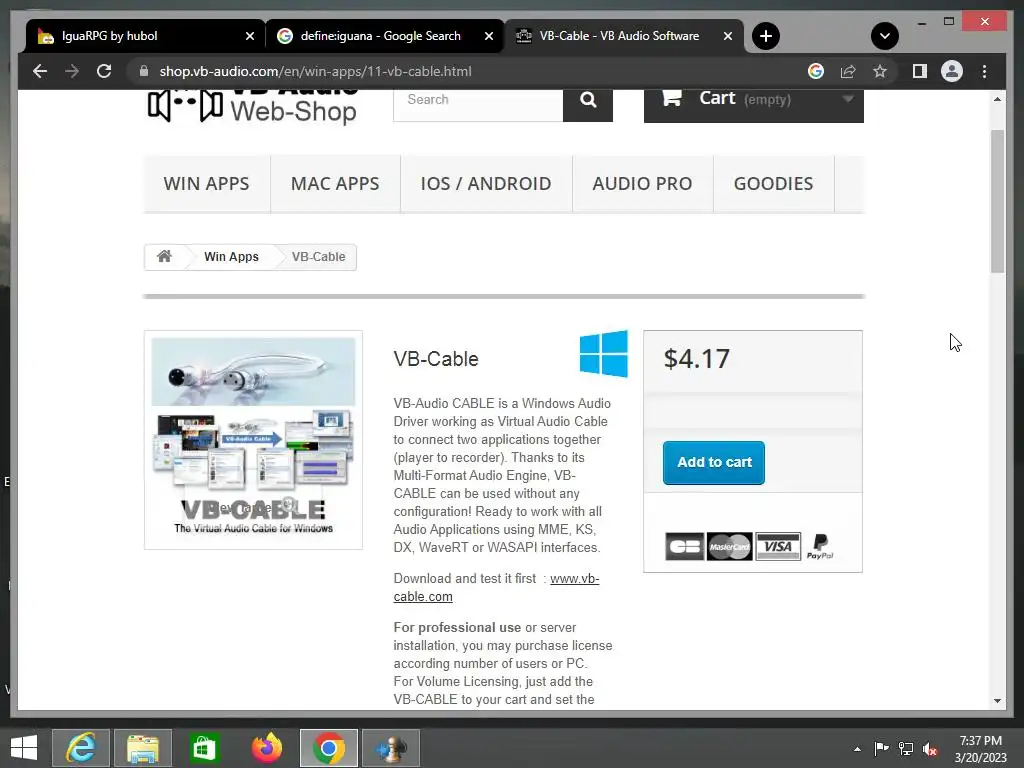
Task: Click the padlock site info icon
Action: 144,71
